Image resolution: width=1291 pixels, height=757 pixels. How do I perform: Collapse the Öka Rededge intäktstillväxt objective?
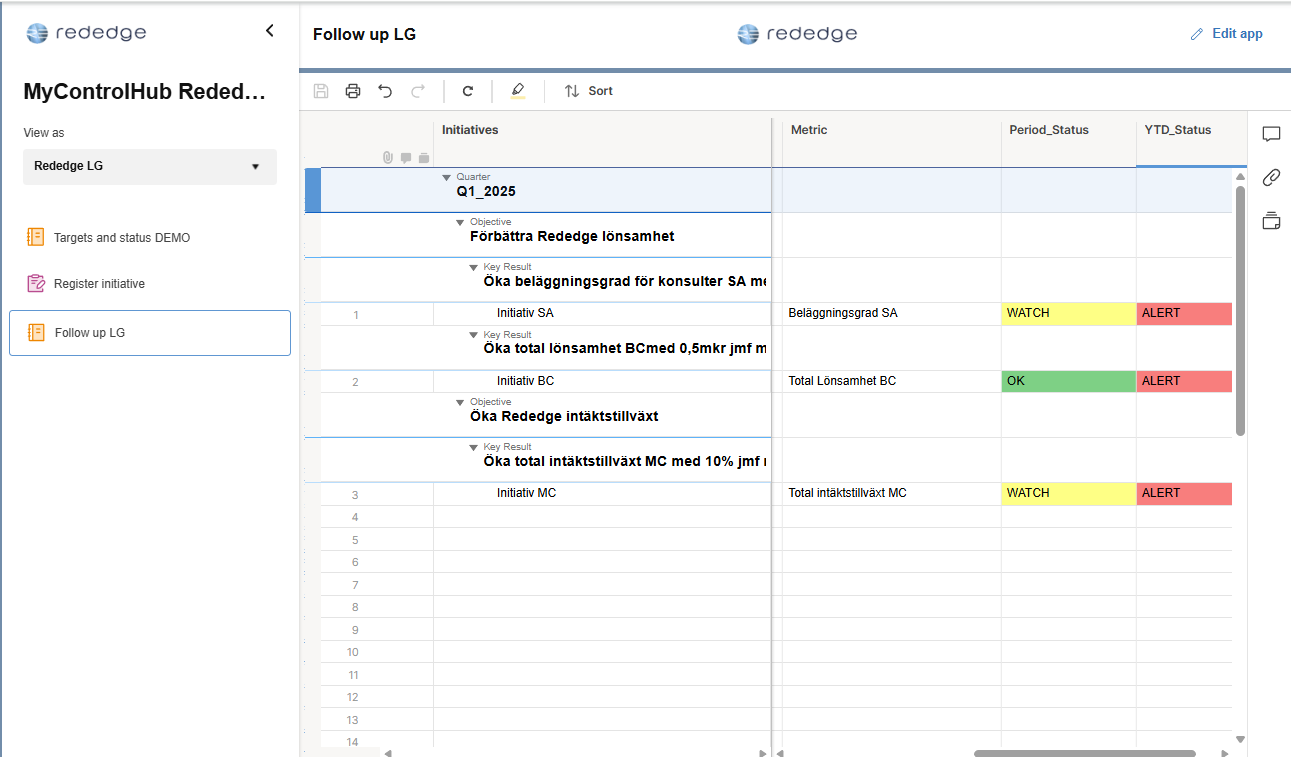click(460, 403)
